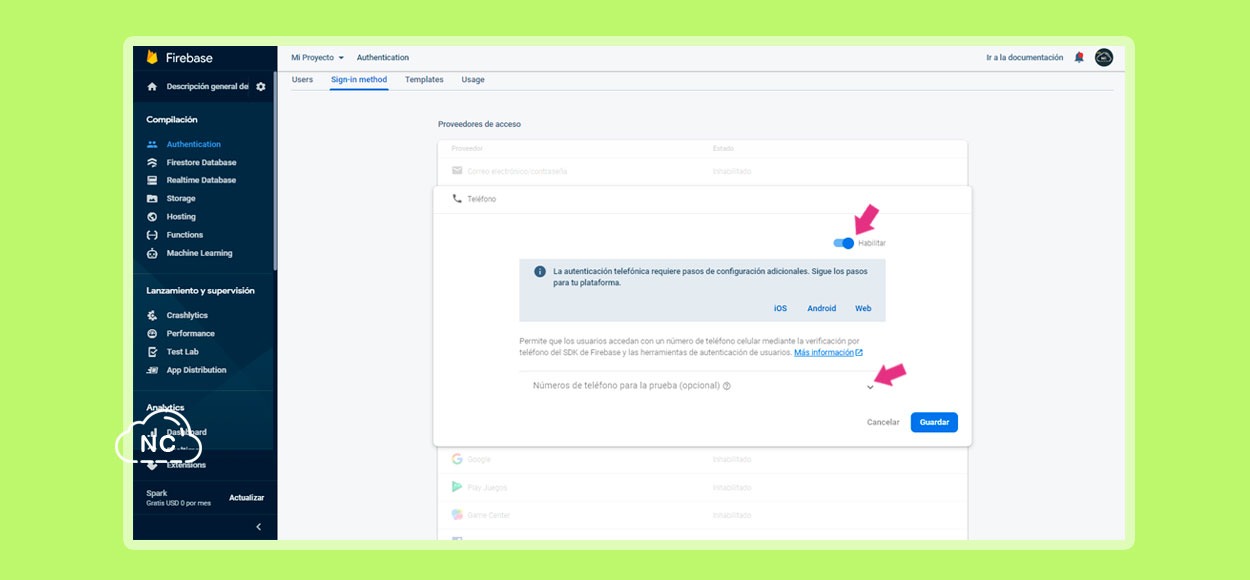Navigate to Storage in sidebar

click(x=181, y=199)
